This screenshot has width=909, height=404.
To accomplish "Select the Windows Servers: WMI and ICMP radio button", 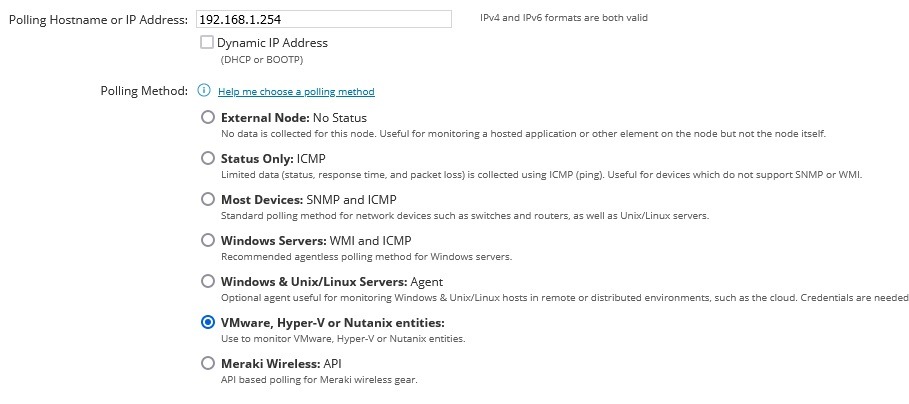I will coord(208,240).
